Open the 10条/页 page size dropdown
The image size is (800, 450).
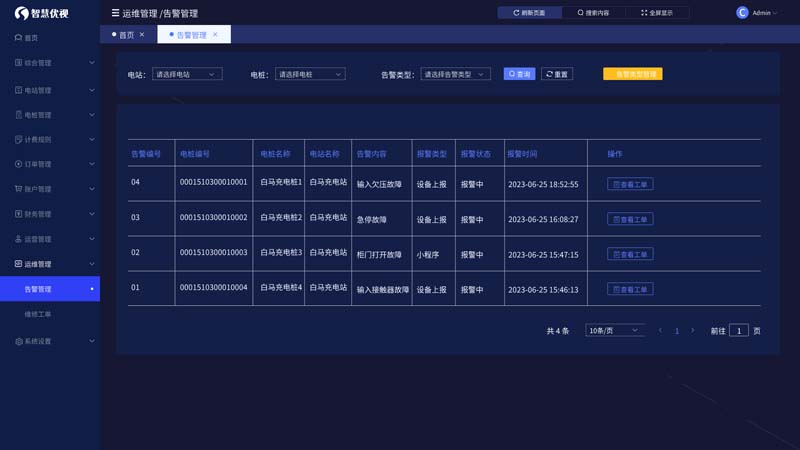coord(613,330)
